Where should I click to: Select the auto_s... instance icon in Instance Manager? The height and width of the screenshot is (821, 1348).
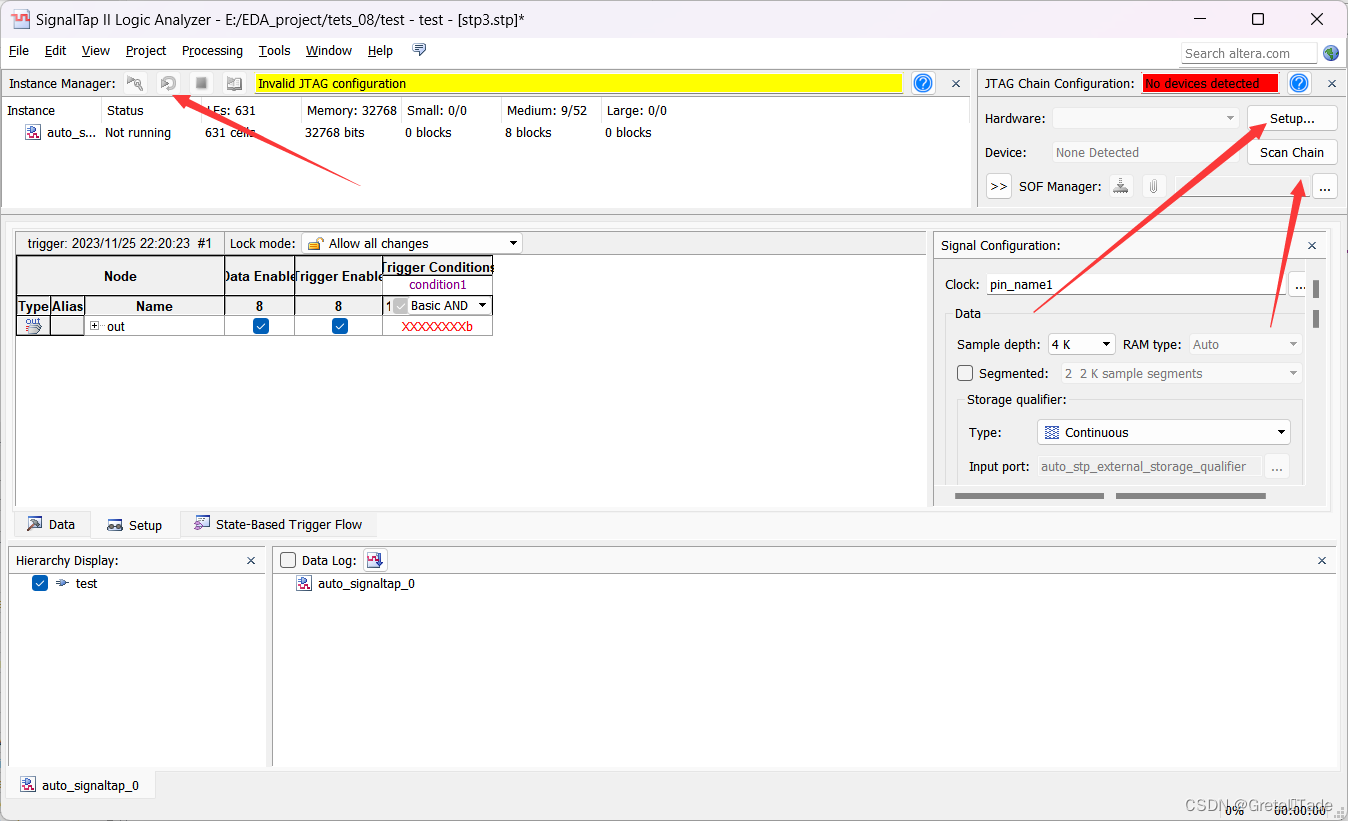[x=33, y=132]
